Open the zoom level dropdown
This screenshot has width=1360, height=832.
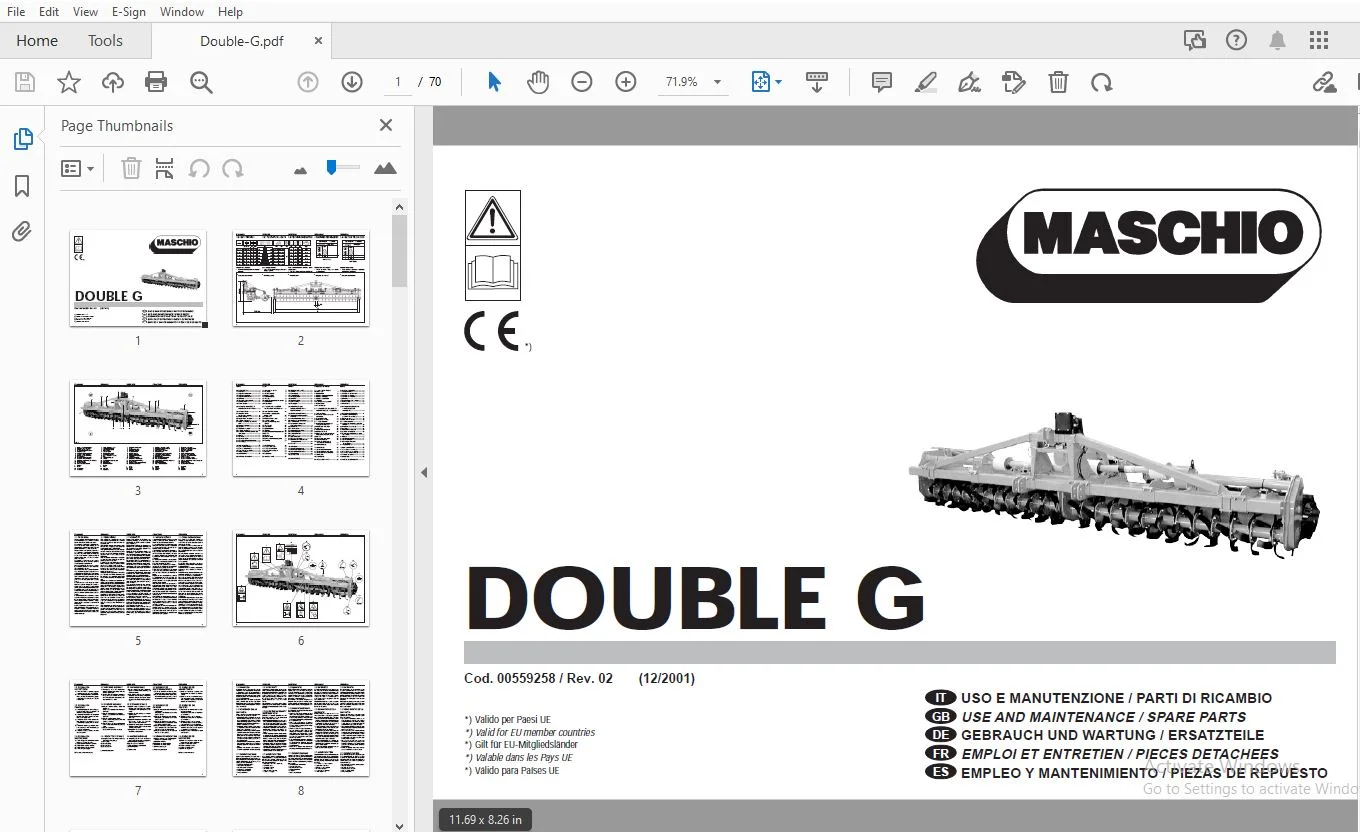pyautogui.click(x=717, y=82)
